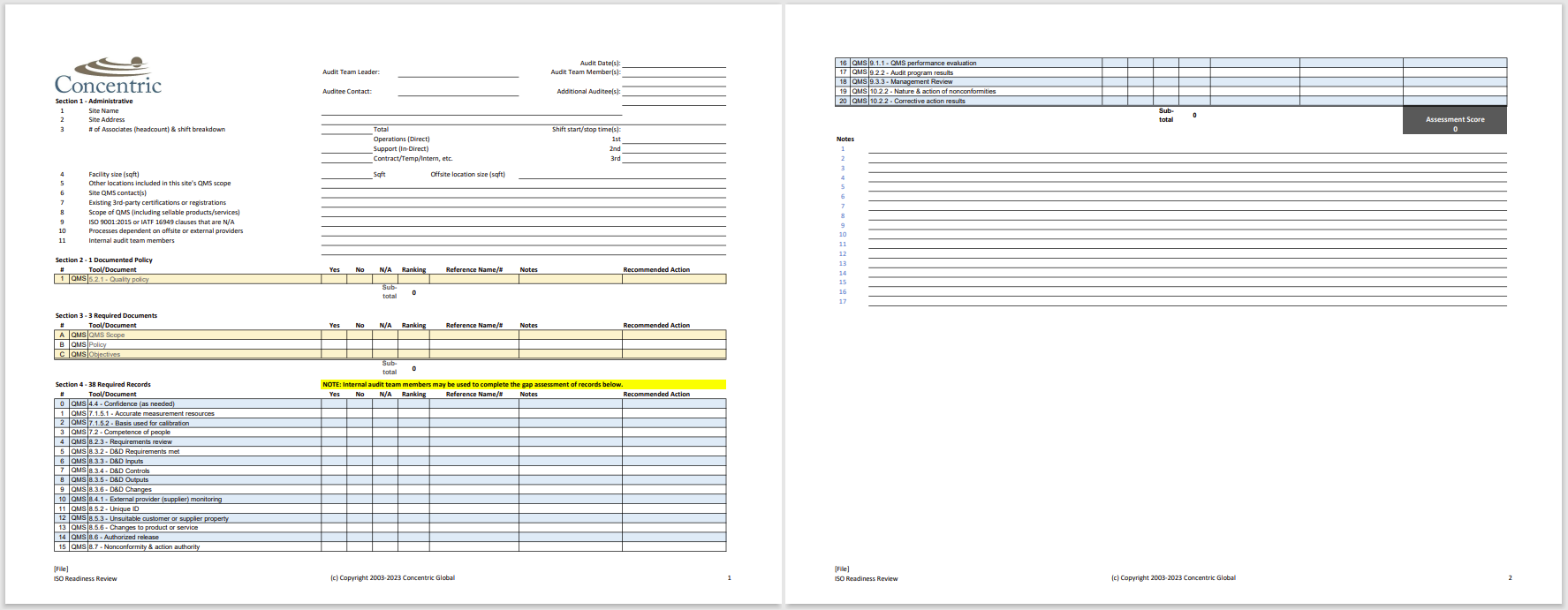This screenshot has width=1568, height=610.
Task: Select 'Processes dependent on offsite or external providers'
Action: coord(165,231)
